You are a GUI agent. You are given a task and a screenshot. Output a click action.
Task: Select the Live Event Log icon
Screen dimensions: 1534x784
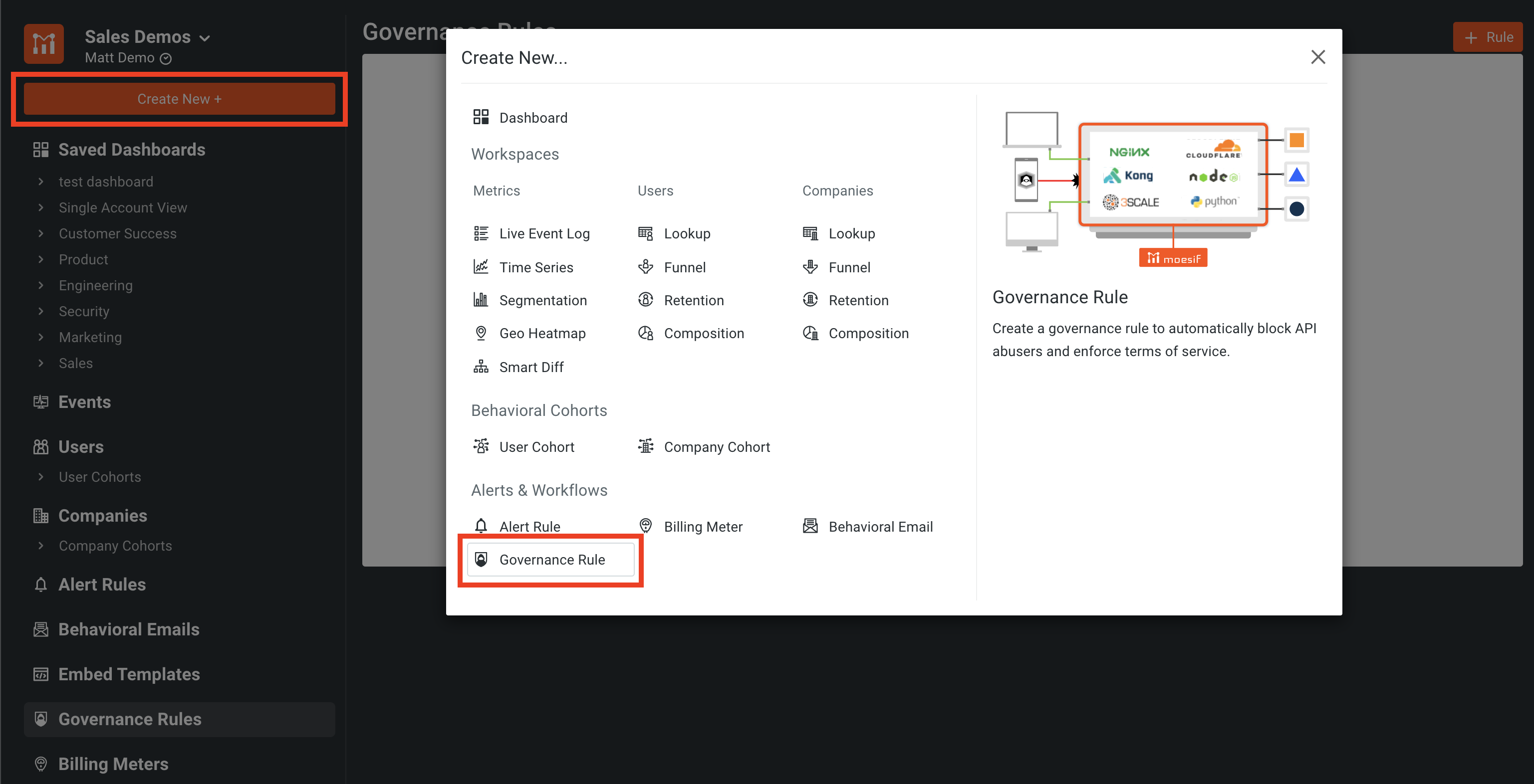[481, 233]
